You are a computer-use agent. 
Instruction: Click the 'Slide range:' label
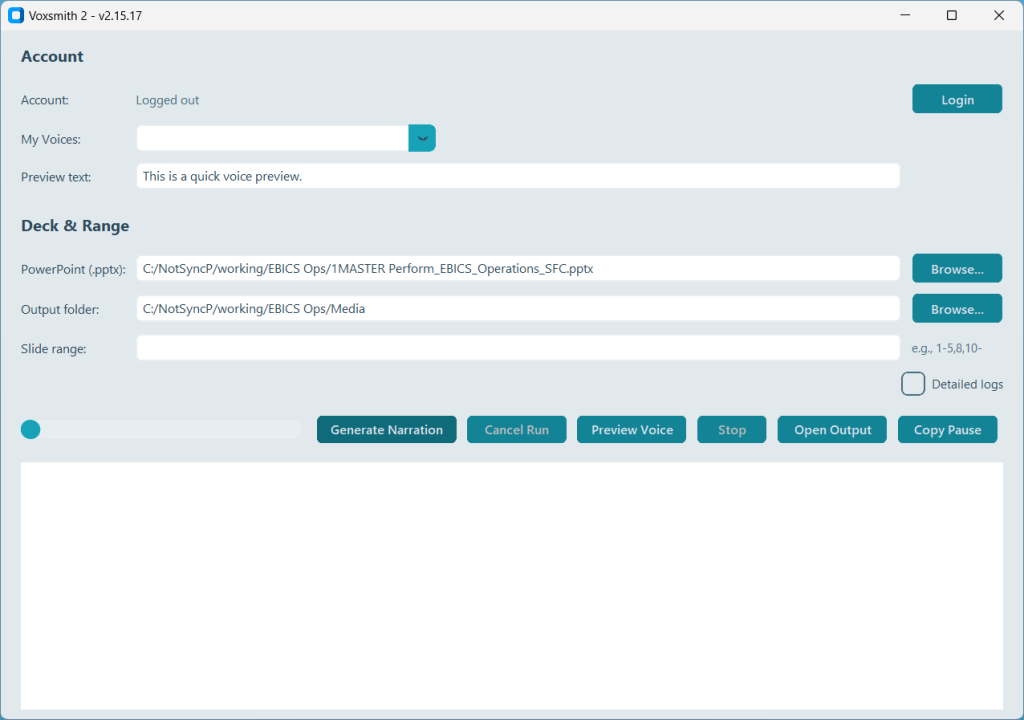pyautogui.click(x=54, y=349)
